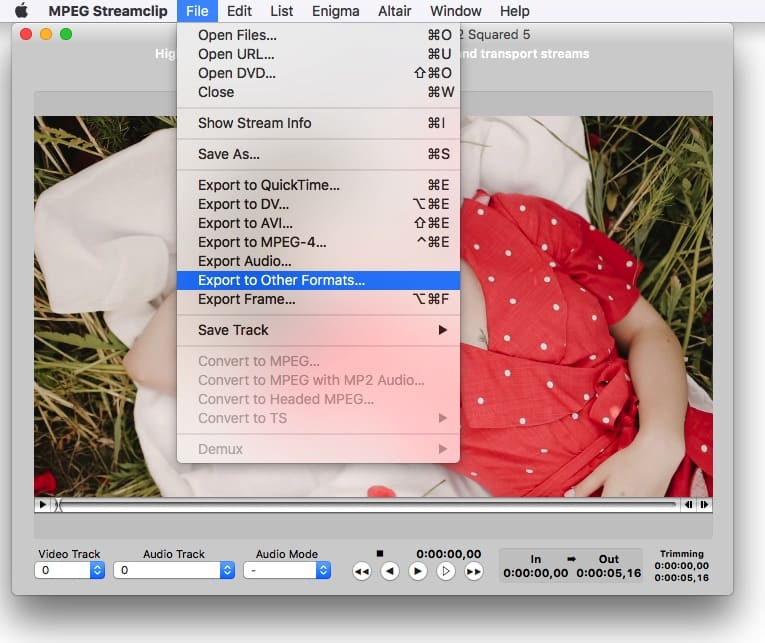
Task: Choose Open URL… menu entry
Action: [x=318, y=54]
